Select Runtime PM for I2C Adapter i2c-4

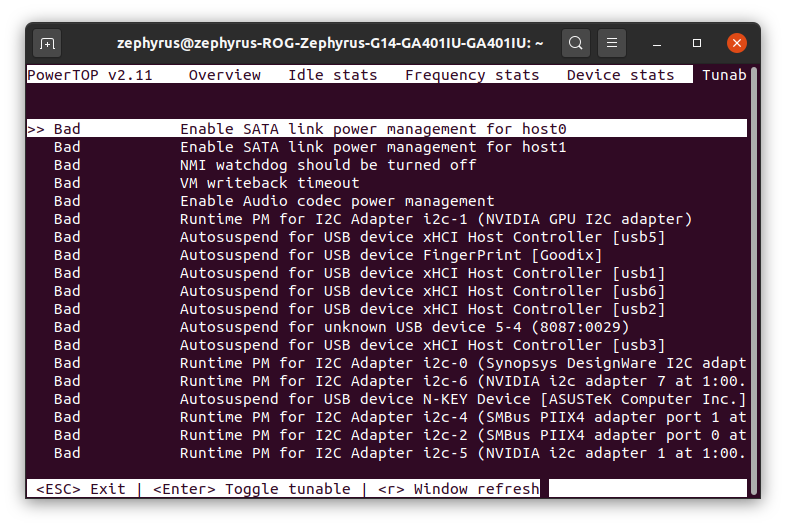pos(386,418)
